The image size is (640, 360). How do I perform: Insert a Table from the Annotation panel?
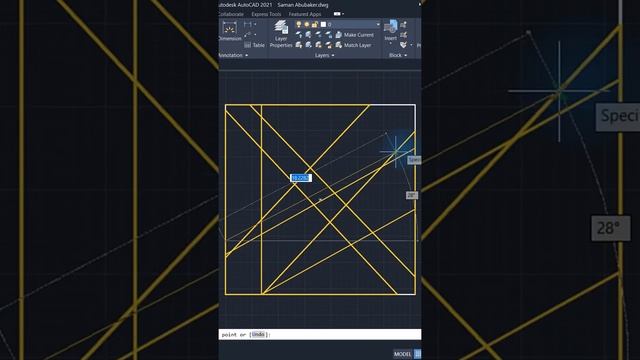click(x=254, y=45)
